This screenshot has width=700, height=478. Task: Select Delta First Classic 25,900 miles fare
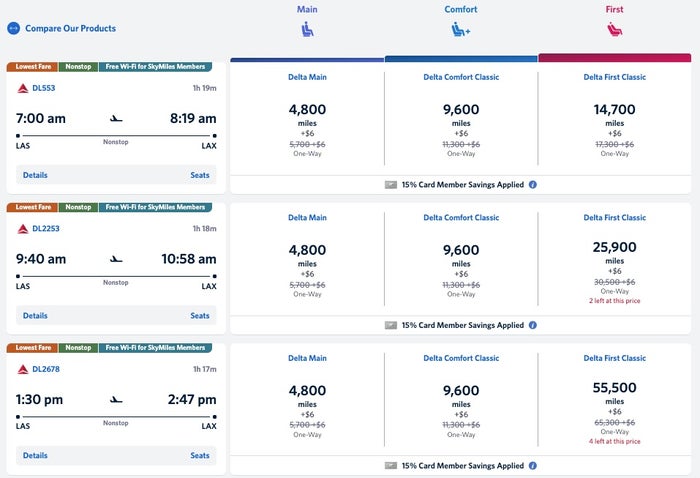[x=615, y=259]
